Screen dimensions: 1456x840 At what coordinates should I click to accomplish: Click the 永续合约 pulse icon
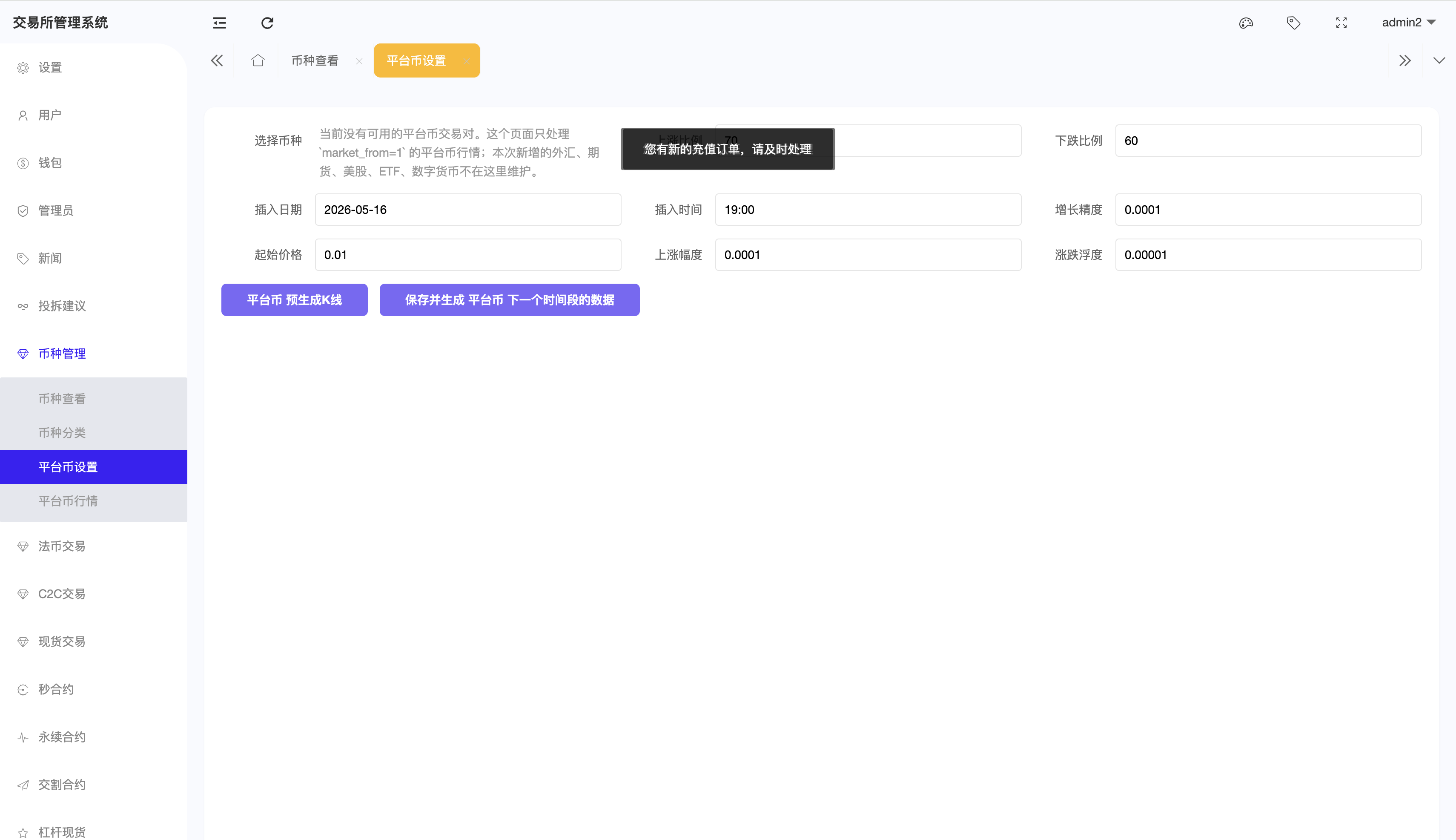point(23,737)
